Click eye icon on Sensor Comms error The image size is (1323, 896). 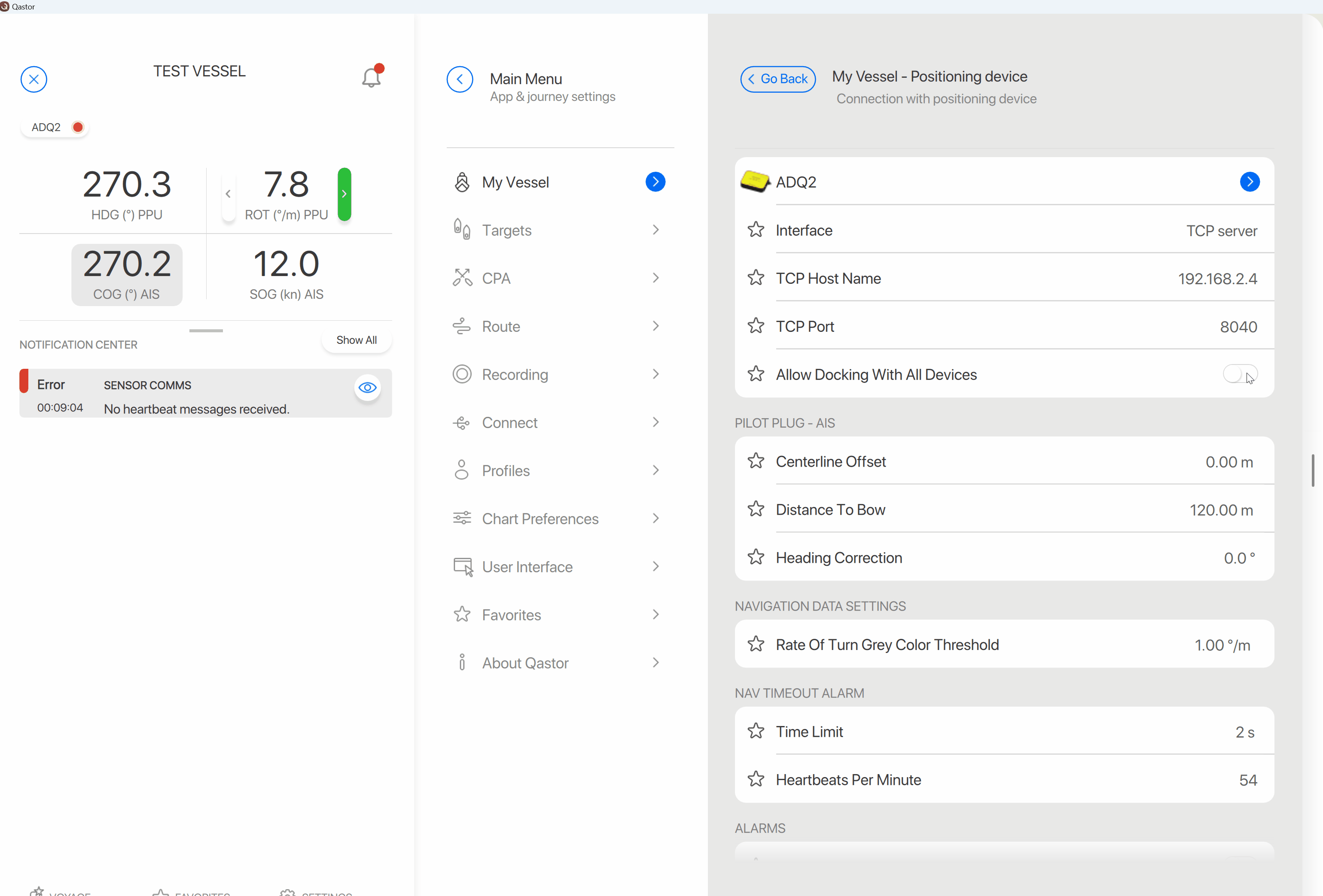tap(367, 387)
